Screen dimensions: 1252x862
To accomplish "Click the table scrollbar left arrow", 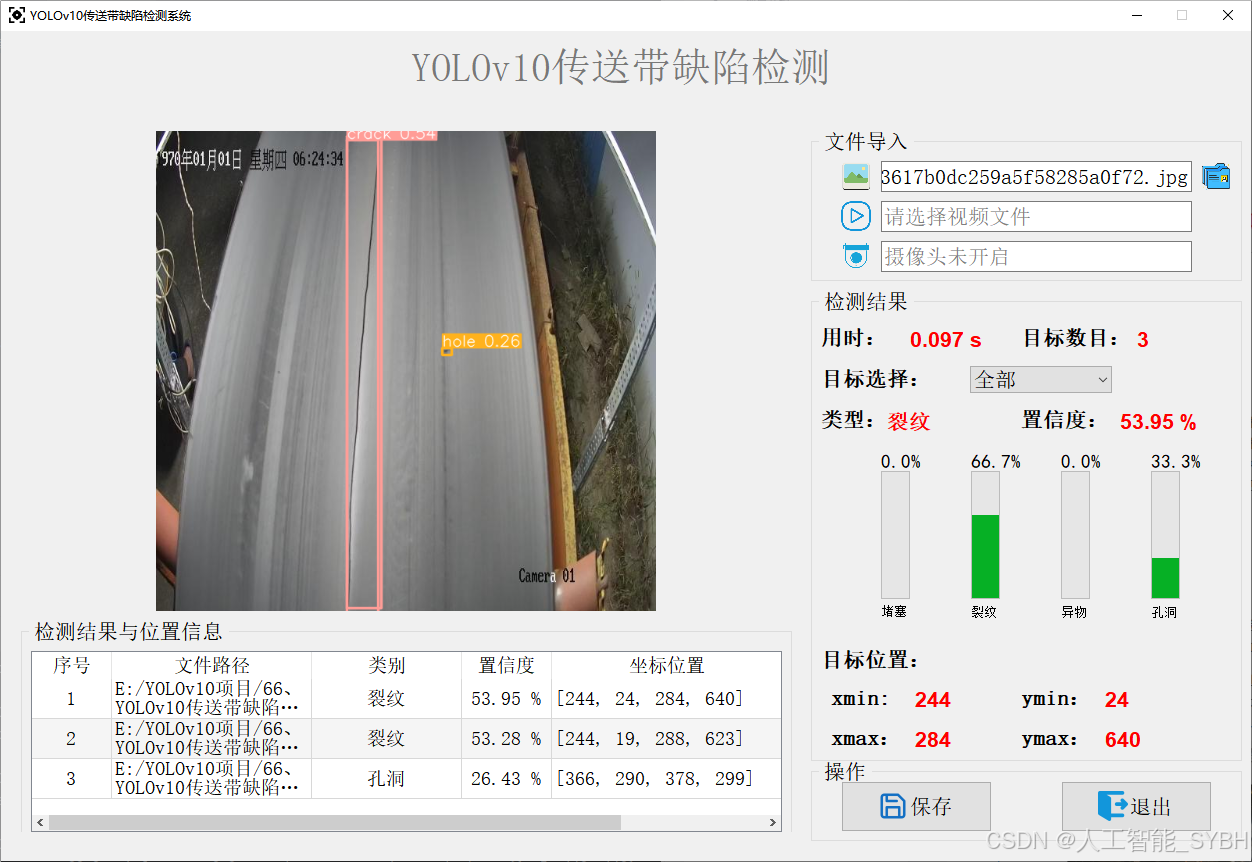I will [40, 822].
